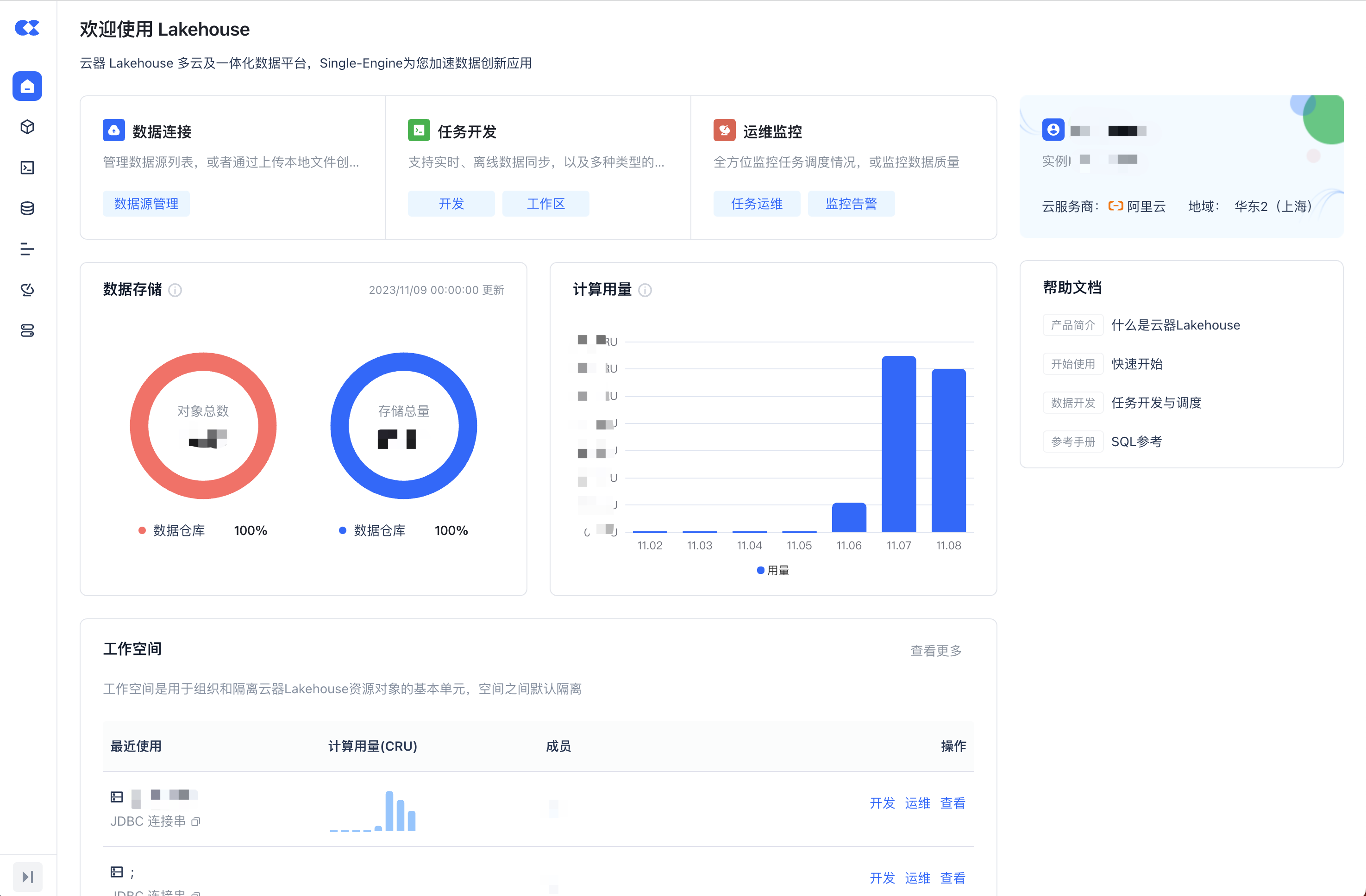Image resolution: width=1366 pixels, height=896 pixels.
Task: Open the server stack icon in sidebar
Action: click(27, 330)
